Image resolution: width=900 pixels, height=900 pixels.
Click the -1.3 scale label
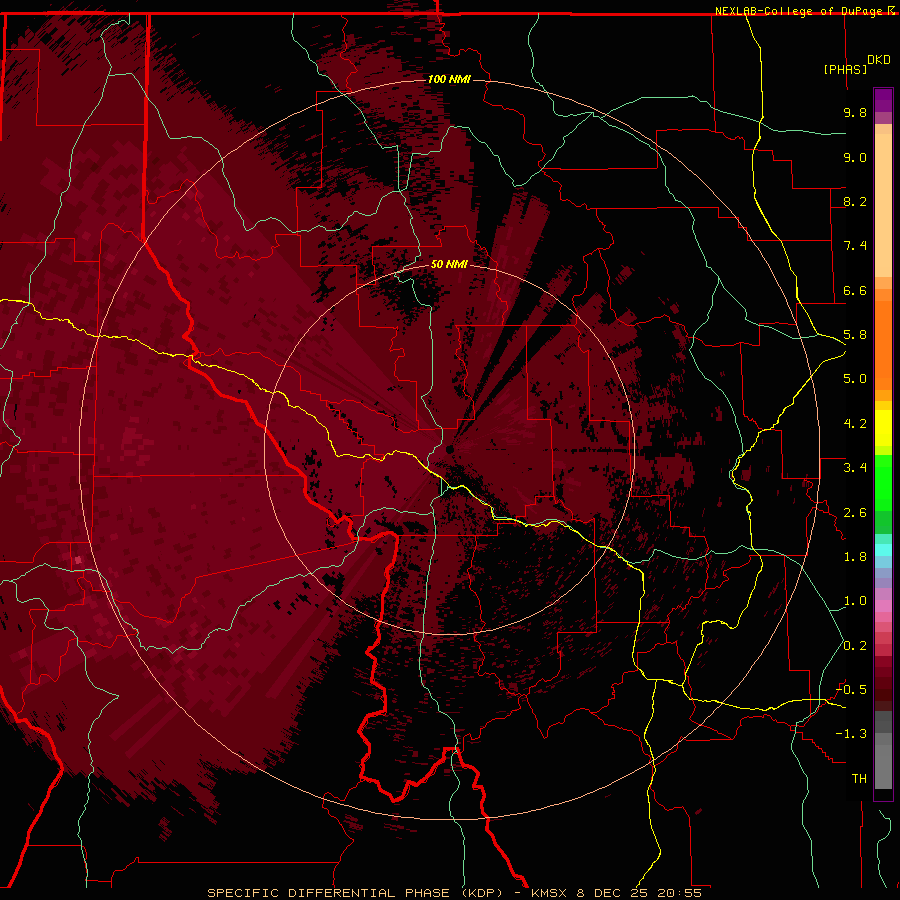(x=851, y=734)
